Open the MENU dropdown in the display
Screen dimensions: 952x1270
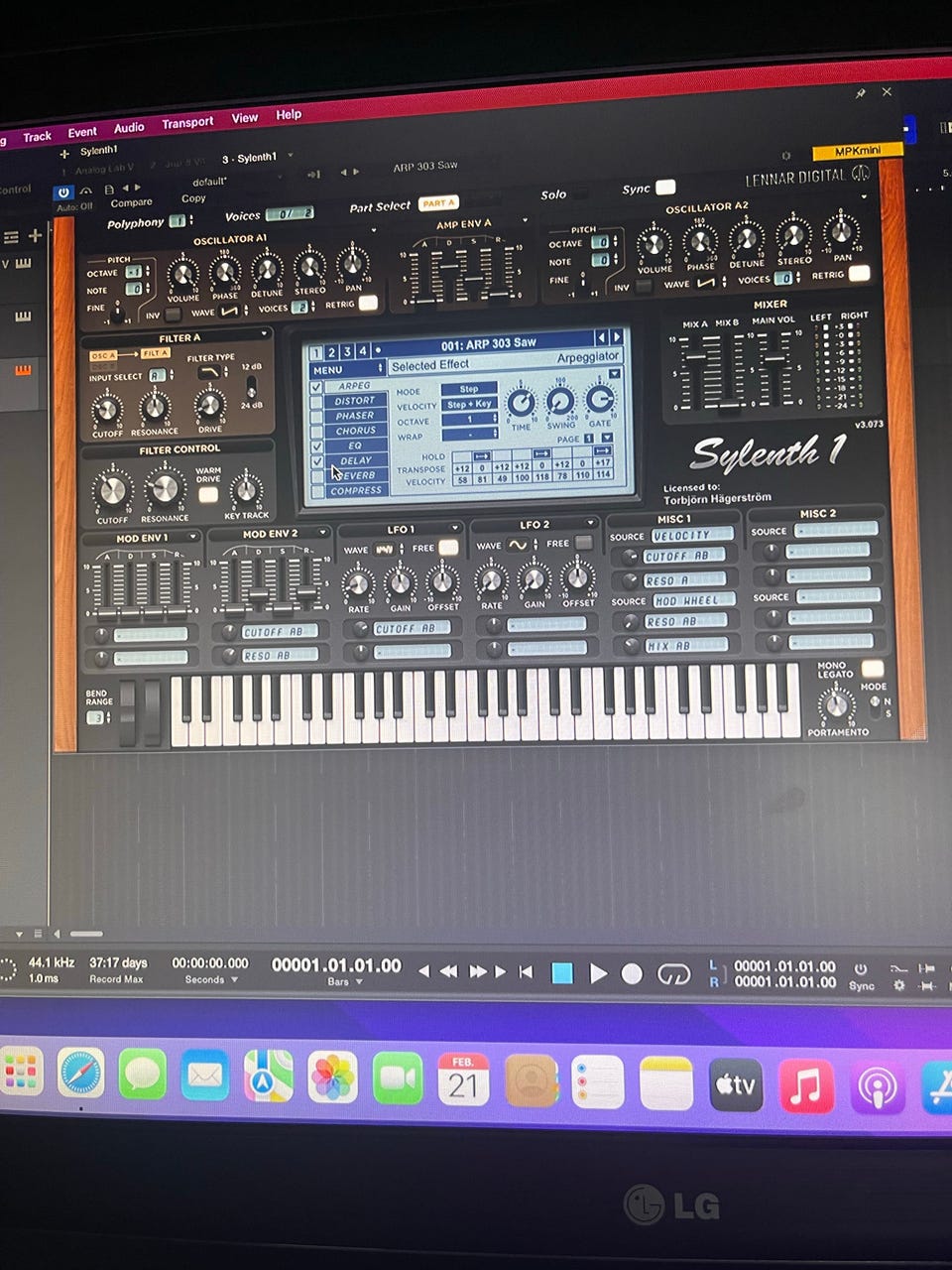click(346, 370)
